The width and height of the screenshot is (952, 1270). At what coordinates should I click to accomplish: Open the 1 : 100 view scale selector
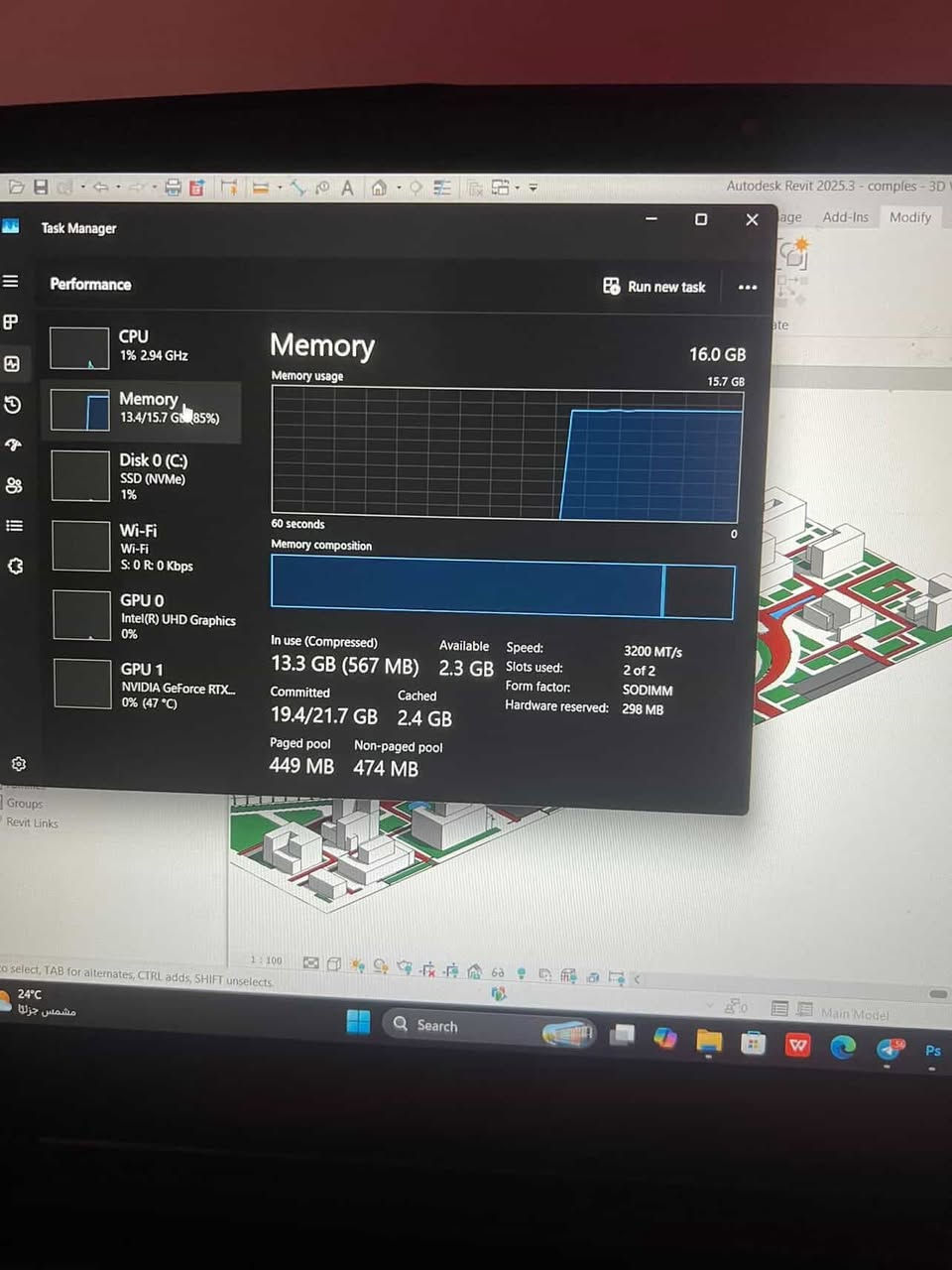pyautogui.click(x=266, y=960)
